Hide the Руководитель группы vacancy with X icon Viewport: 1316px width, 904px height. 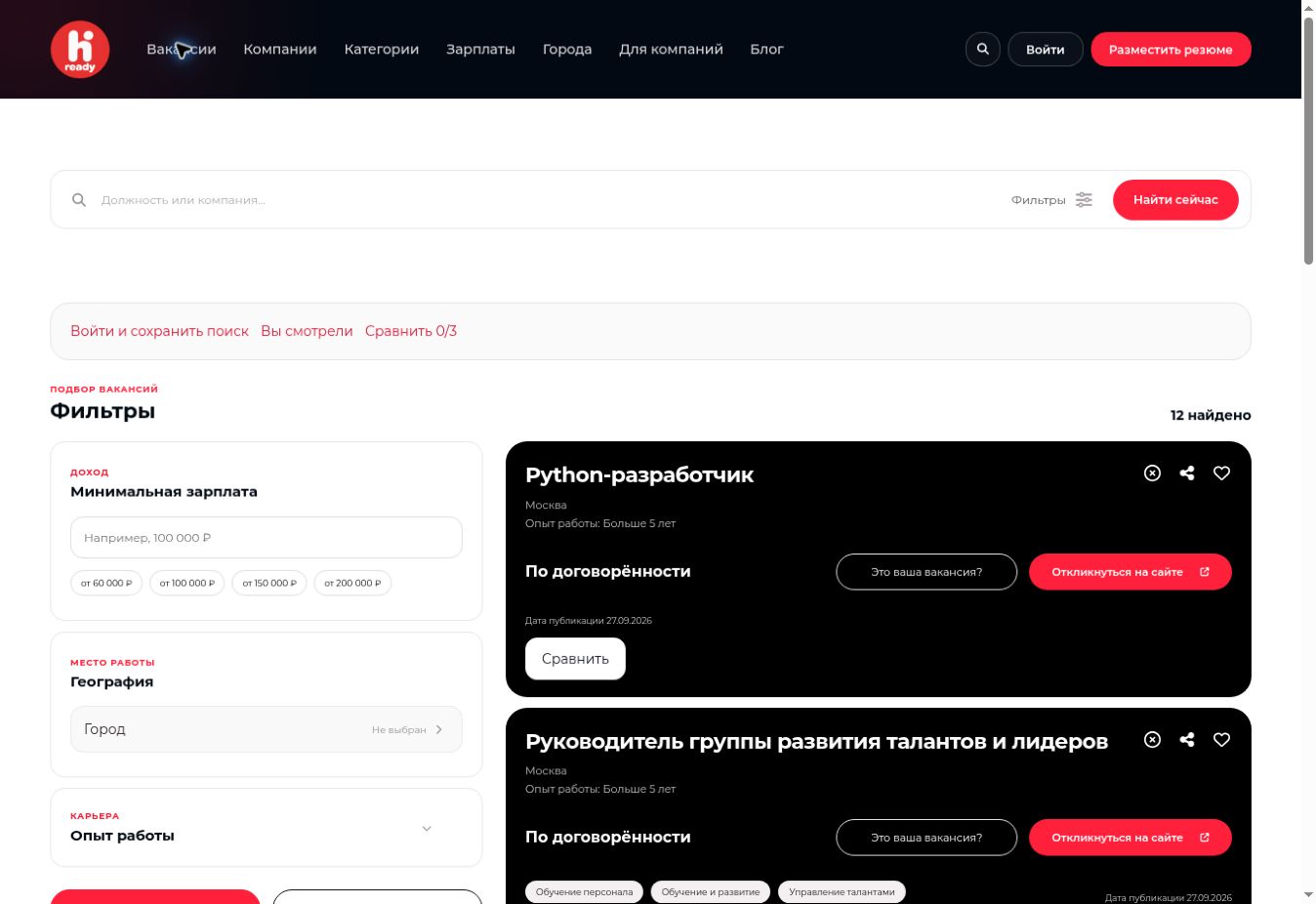(1152, 740)
